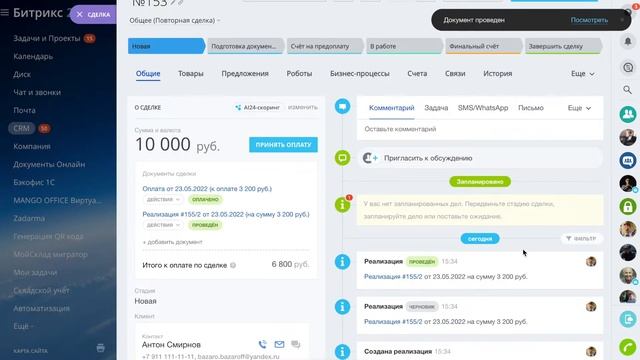This screenshot has height=360, width=640.
Task: Click Пригласить к обсуждению
Action: point(428,158)
